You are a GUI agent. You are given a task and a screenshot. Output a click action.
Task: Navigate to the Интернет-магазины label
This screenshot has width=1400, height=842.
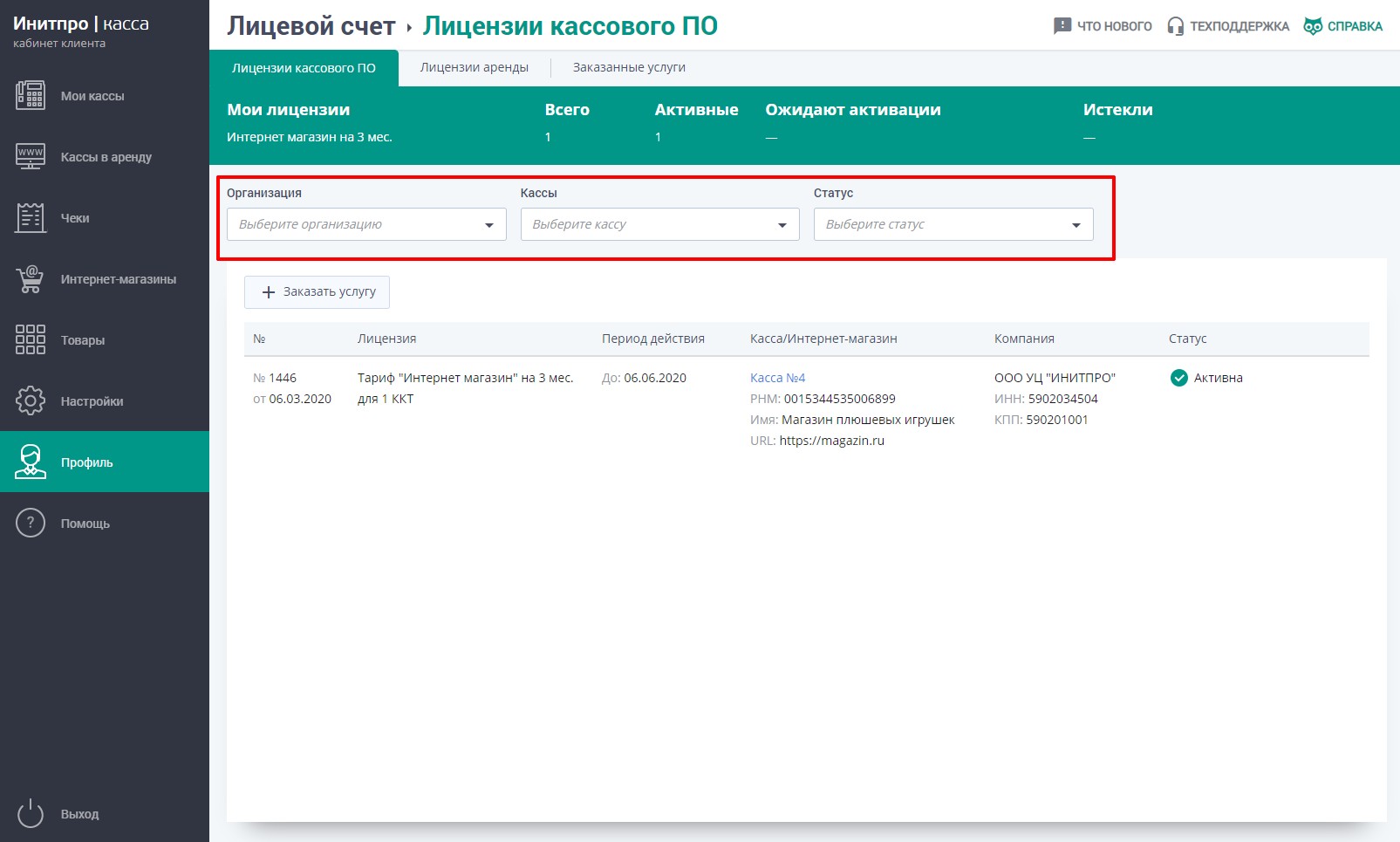tap(119, 279)
